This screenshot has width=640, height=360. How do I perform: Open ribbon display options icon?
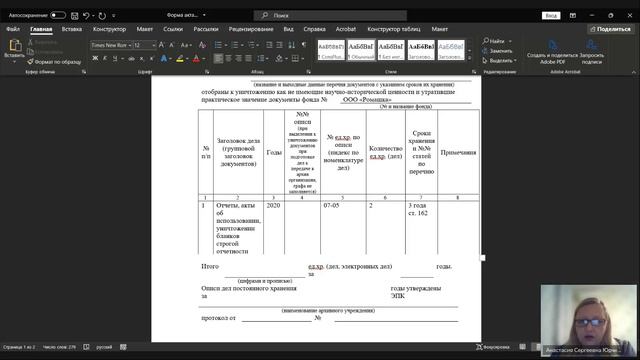click(573, 16)
